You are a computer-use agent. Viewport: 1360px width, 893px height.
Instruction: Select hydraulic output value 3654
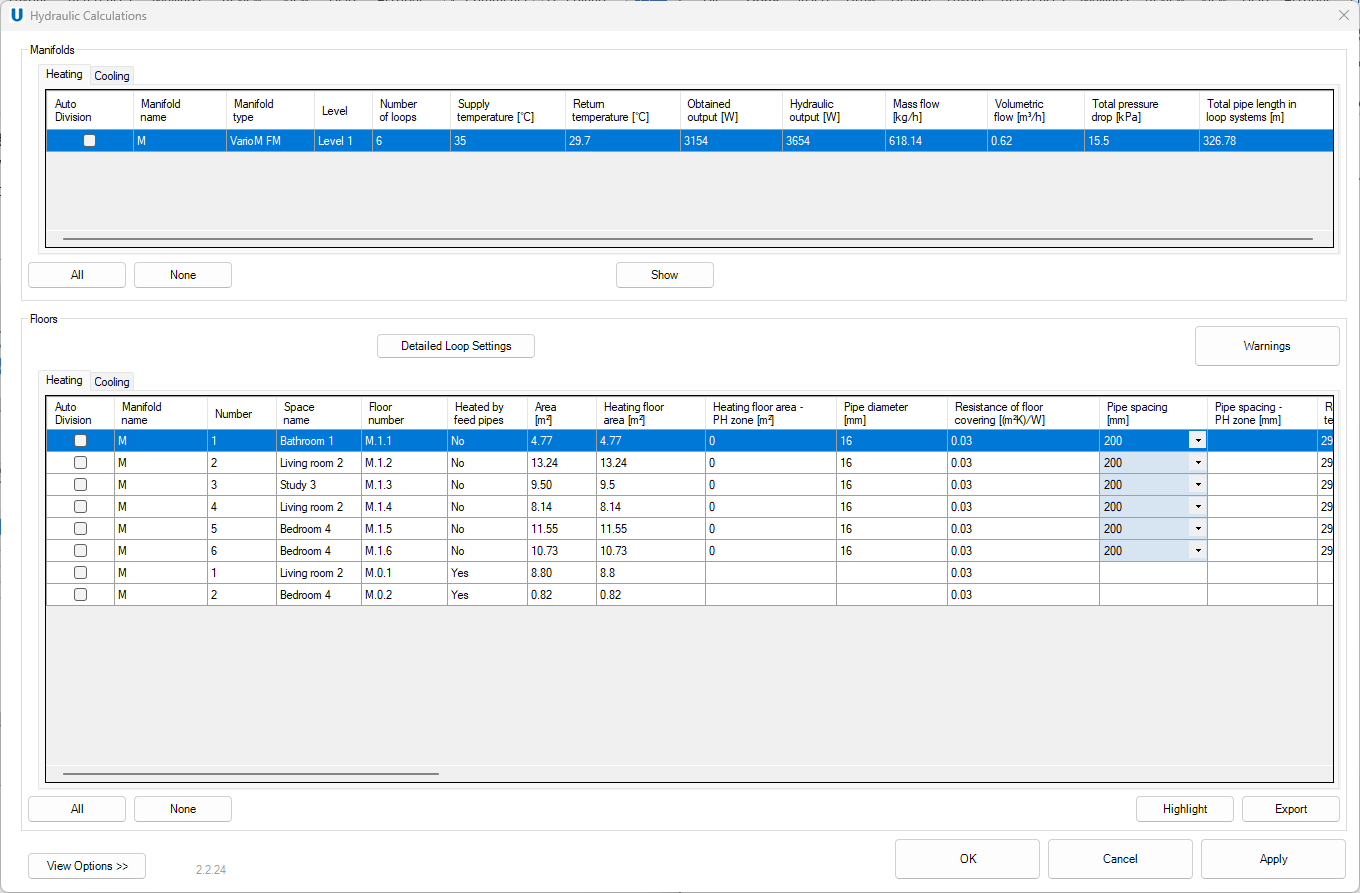(x=833, y=141)
